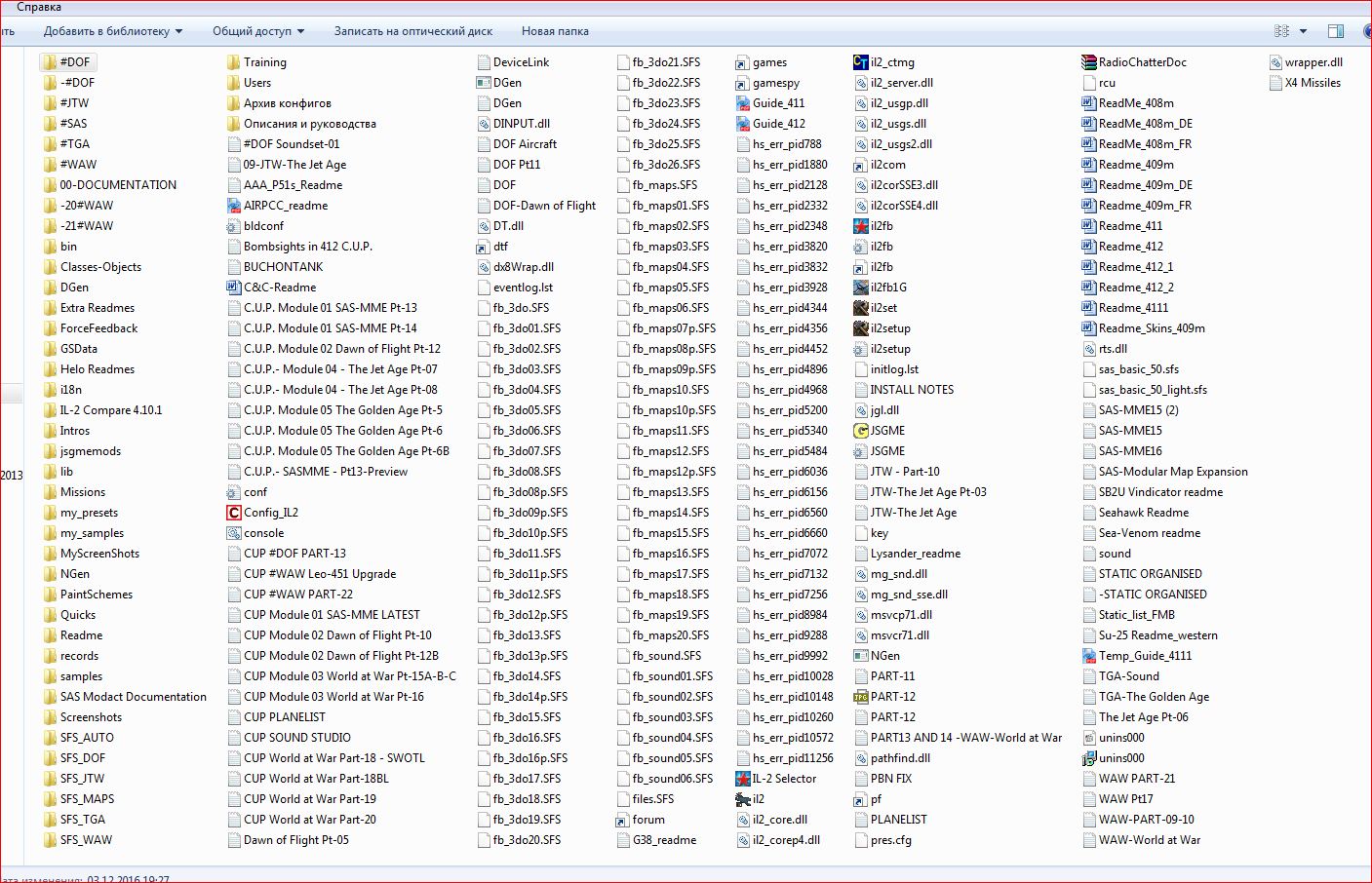
Task: Select the Архив конфигов folder name
Action: pyautogui.click(x=288, y=103)
